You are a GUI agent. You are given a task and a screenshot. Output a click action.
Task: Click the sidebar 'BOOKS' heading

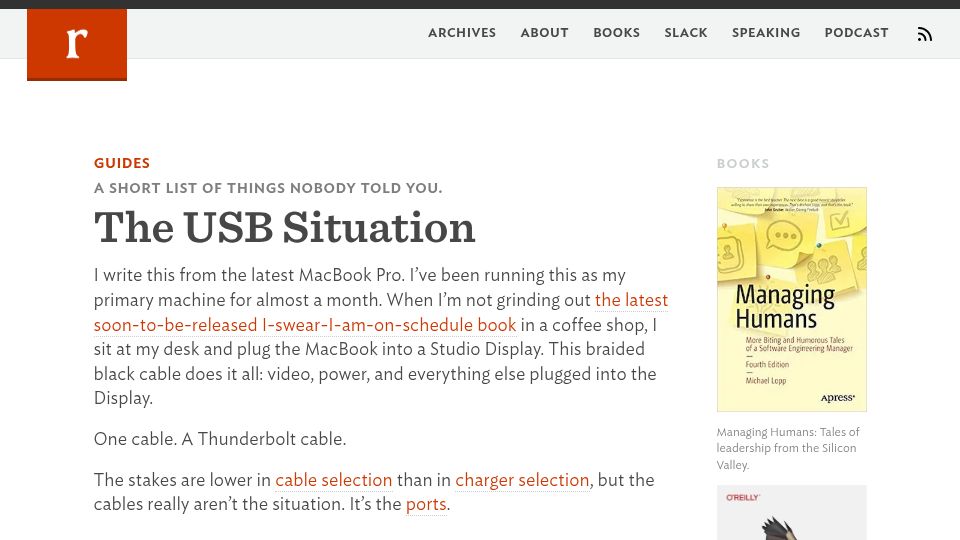click(743, 163)
